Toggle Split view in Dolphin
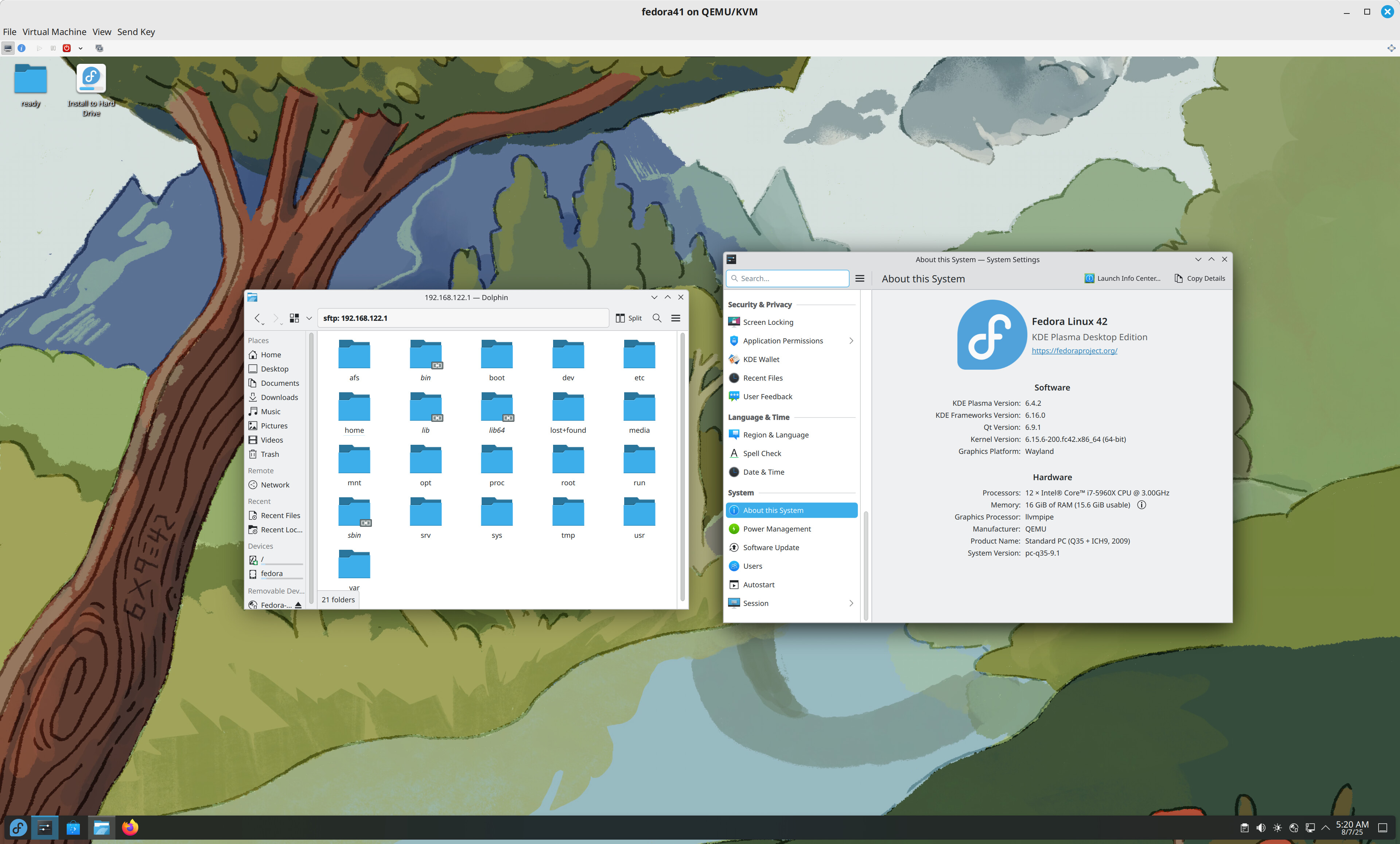This screenshot has height=844, width=1400. coord(629,318)
